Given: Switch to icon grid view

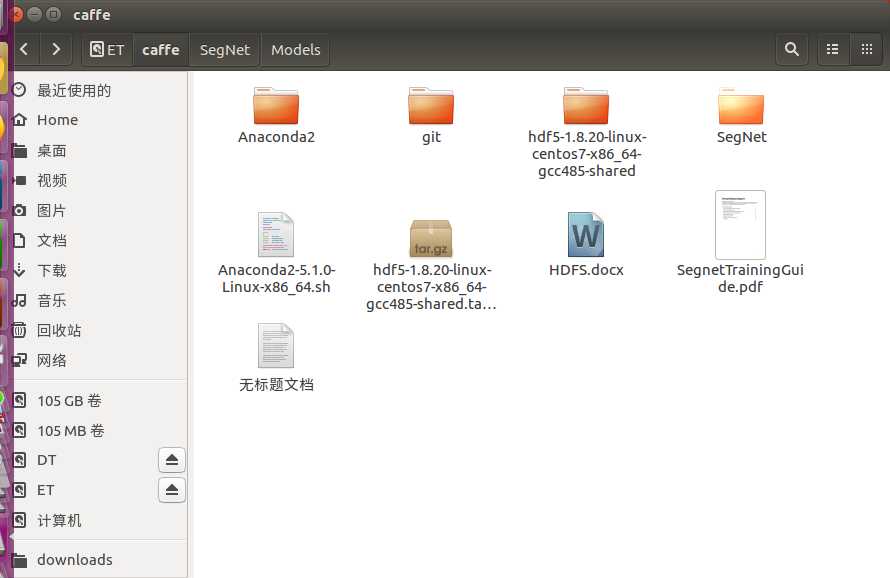Looking at the screenshot, I should pyautogui.click(x=867, y=49).
